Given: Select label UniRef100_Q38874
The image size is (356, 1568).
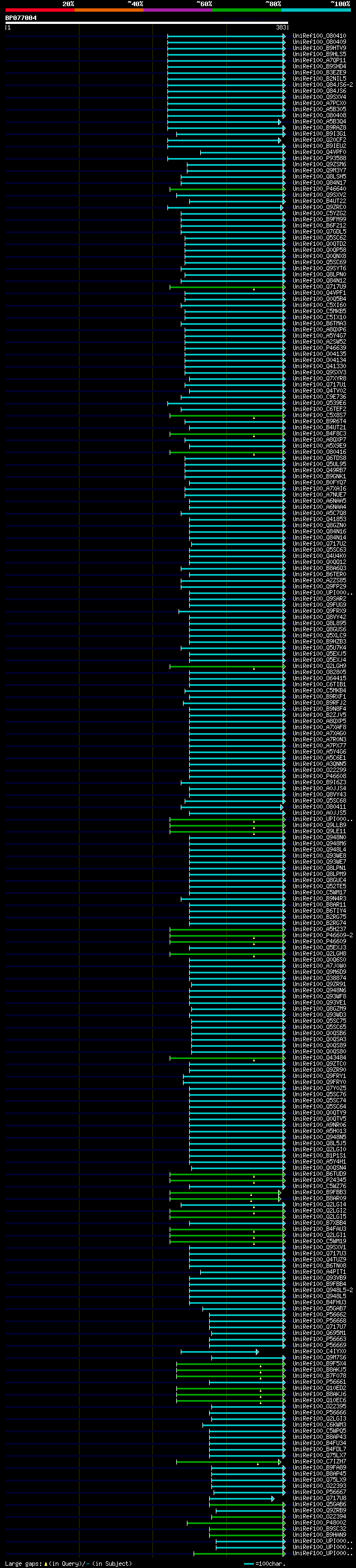Looking at the screenshot, I should pos(319,979).
